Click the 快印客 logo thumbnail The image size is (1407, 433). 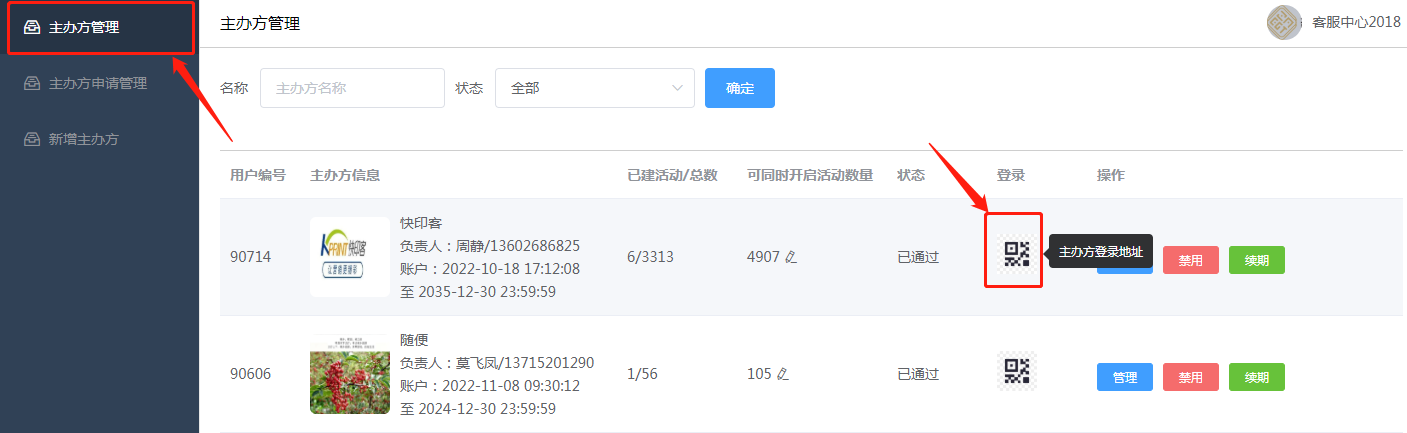coord(350,257)
